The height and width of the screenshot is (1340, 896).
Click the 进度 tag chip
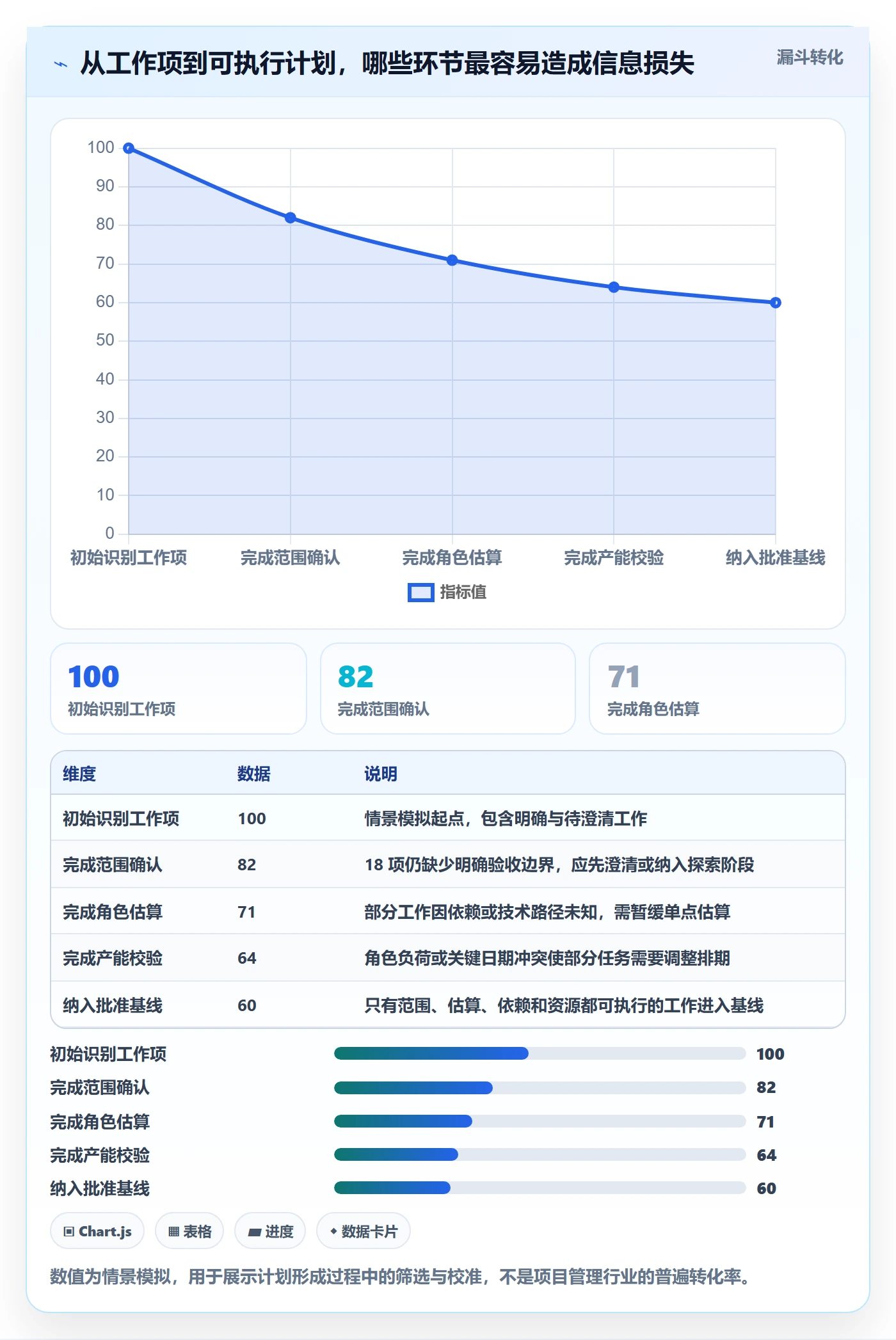pos(270,1231)
